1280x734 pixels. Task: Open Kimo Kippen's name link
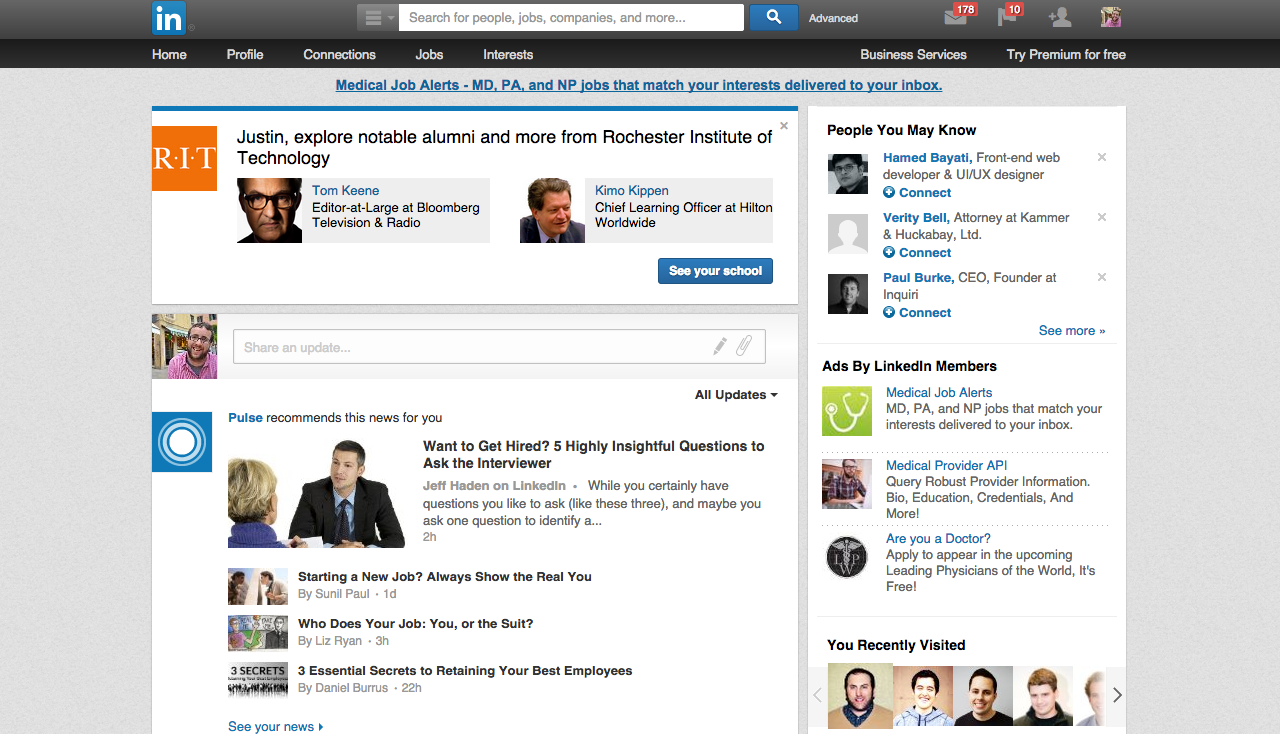632,190
